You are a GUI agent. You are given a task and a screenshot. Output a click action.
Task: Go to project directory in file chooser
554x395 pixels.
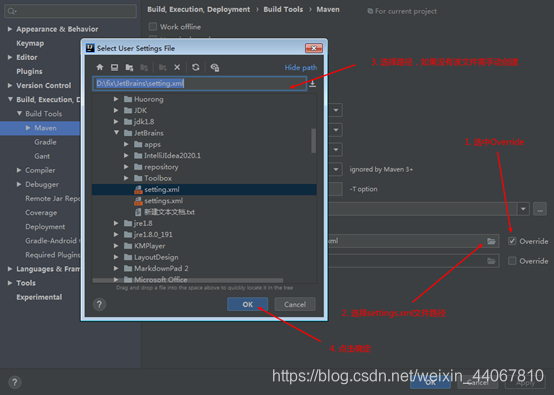pos(129,67)
